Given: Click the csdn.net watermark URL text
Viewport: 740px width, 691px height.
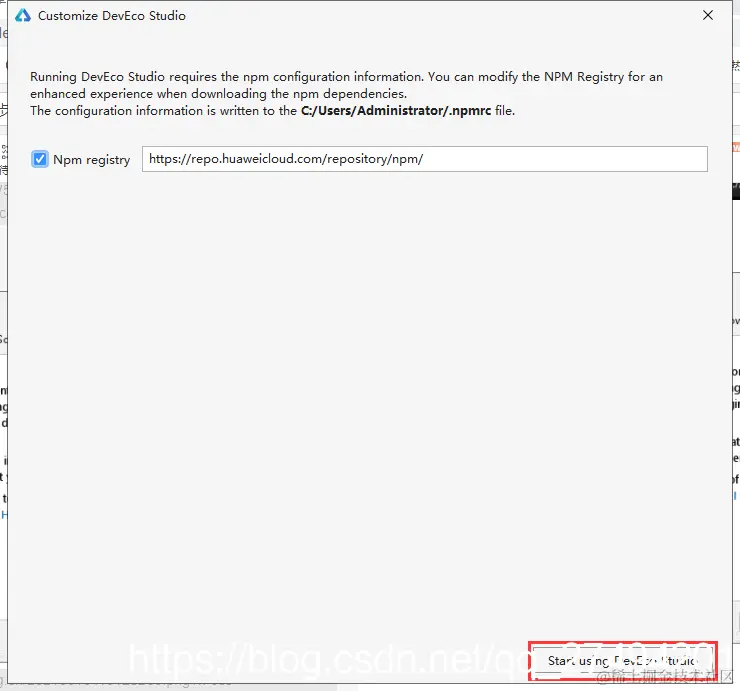Looking at the screenshot, I should pyautogui.click(x=330, y=659).
